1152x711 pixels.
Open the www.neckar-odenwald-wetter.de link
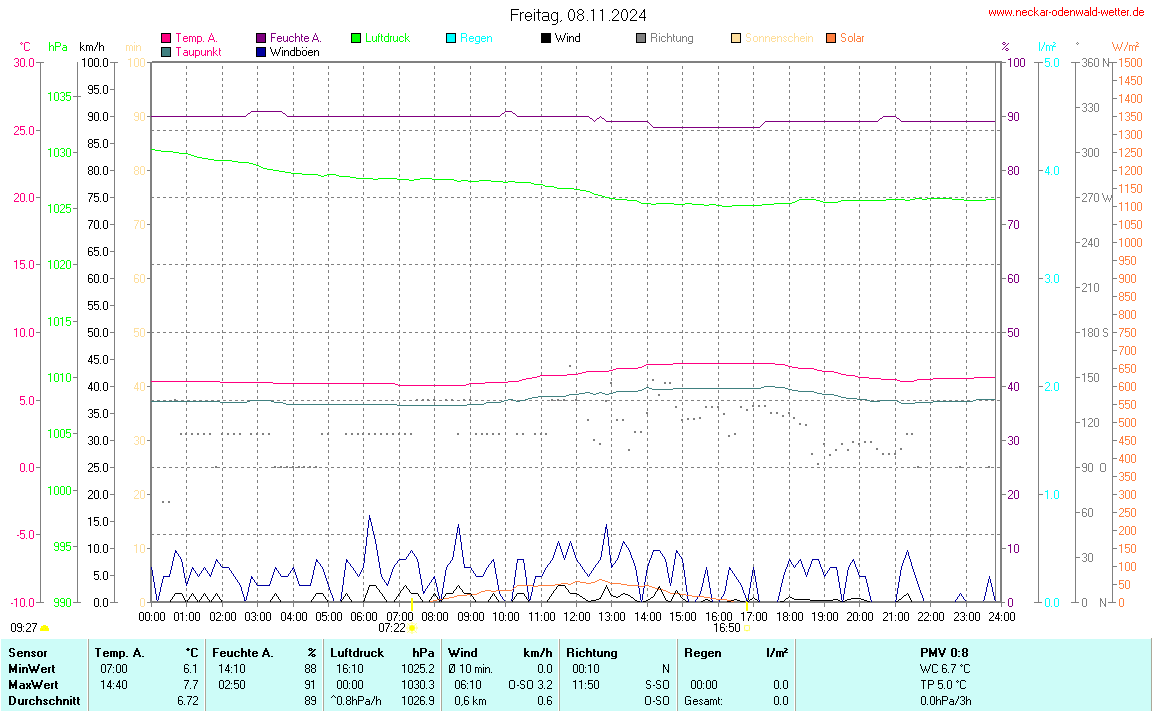(1066, 12)
